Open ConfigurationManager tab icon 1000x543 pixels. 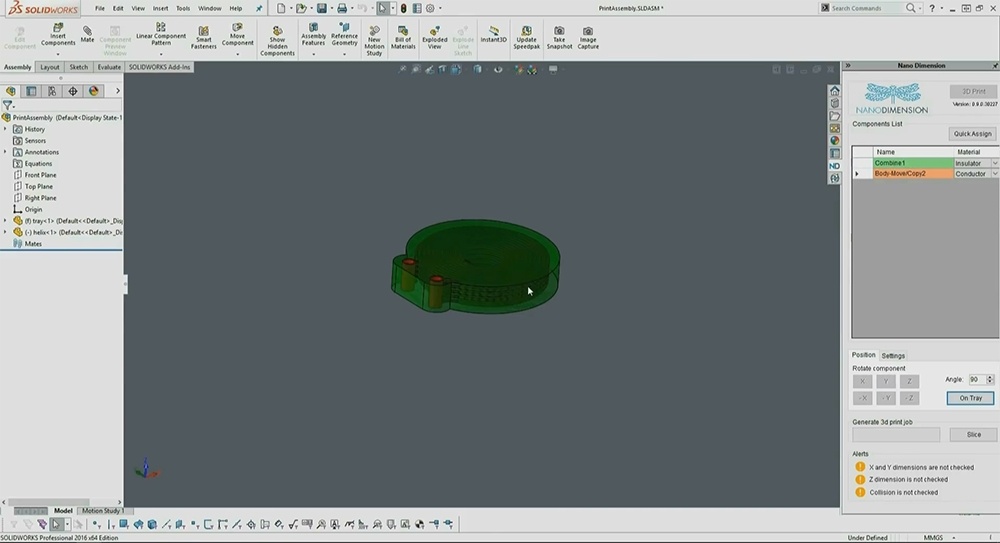[52, 91]
